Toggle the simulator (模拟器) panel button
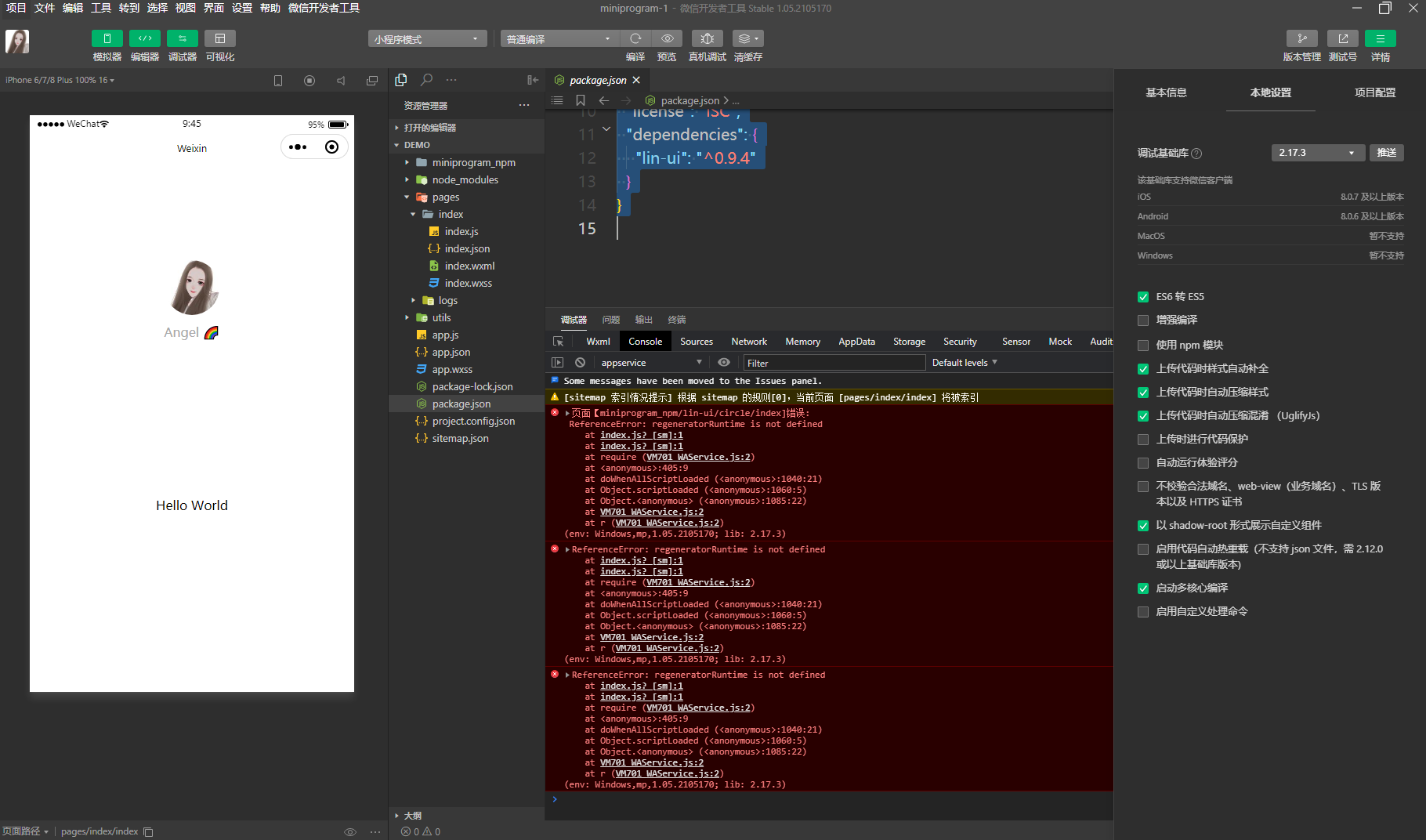The width and height of the screenshot is (1426, 840). (x=107, y=38)
